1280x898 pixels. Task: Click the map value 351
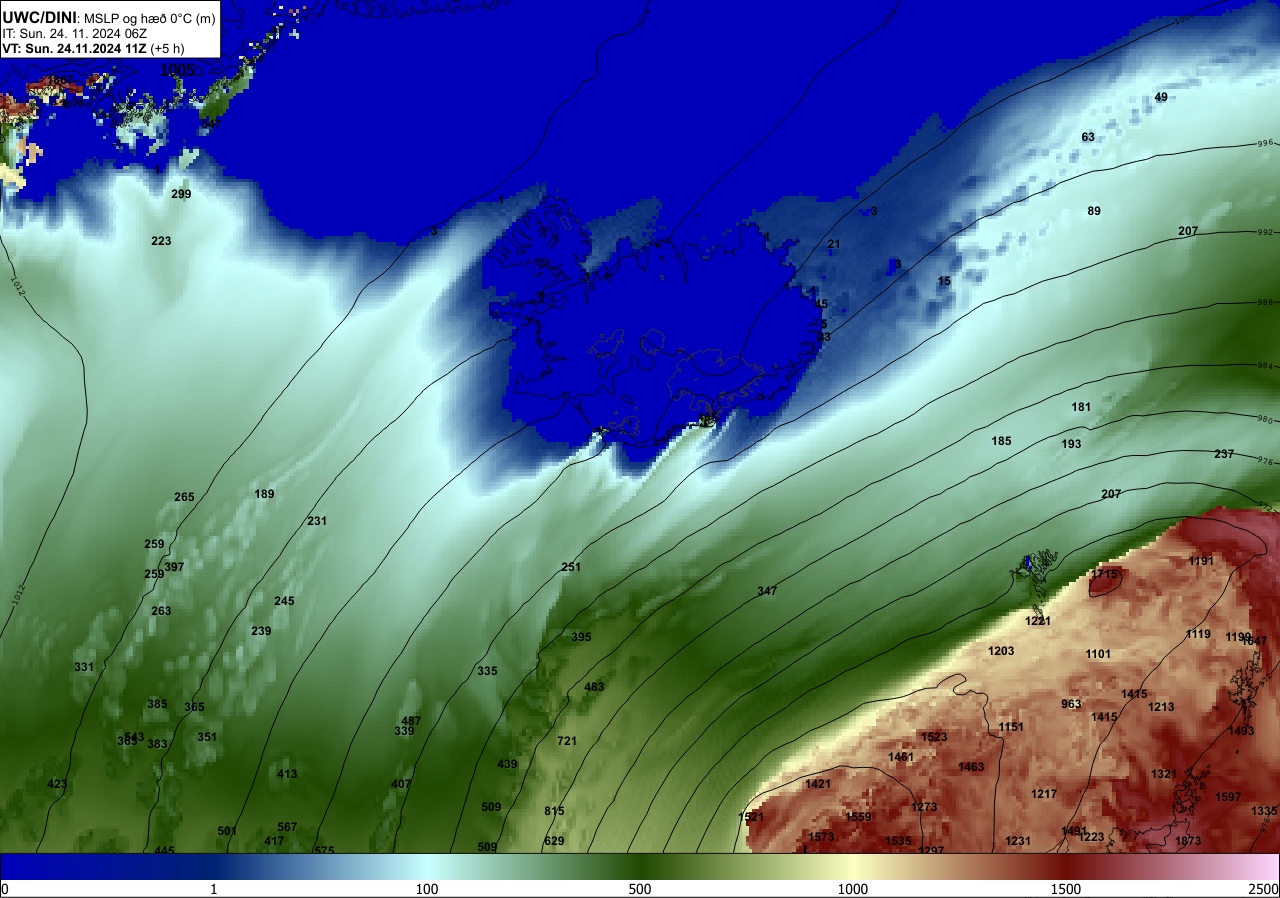(207, 737)
